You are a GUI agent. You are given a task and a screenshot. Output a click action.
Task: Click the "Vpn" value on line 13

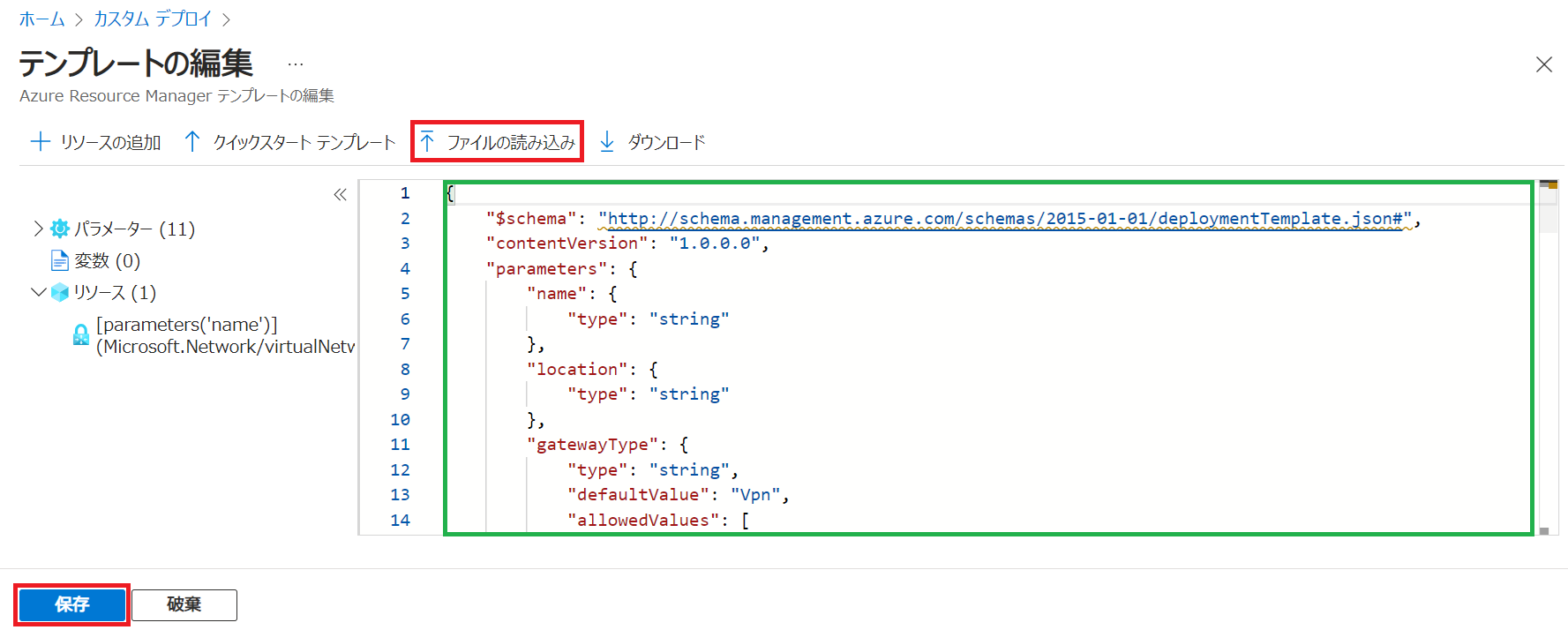[755, 494]
